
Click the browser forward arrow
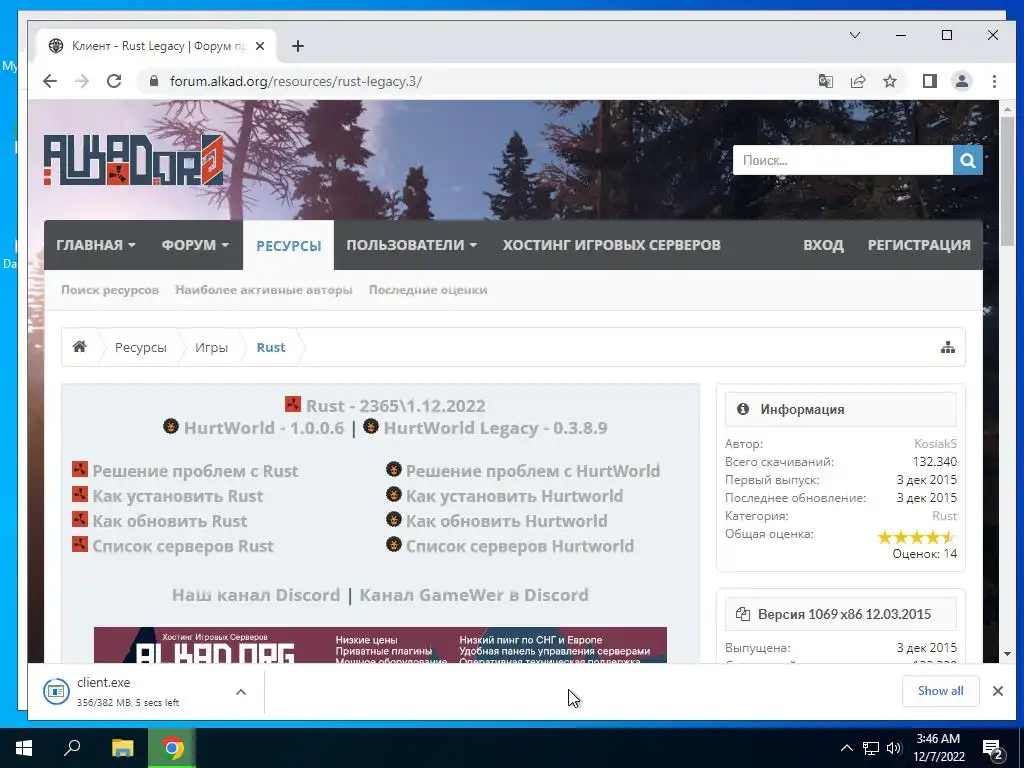click(82, 82)
